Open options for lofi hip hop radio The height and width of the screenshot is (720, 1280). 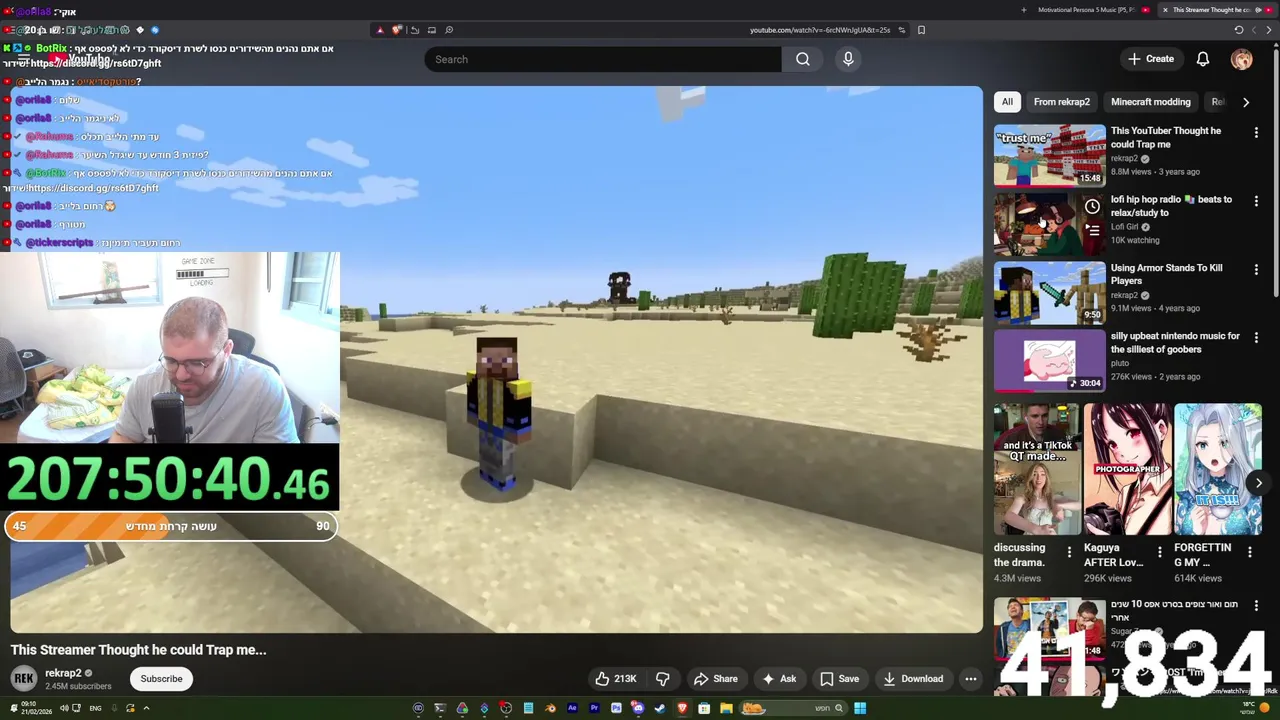tap(1256, 201)
